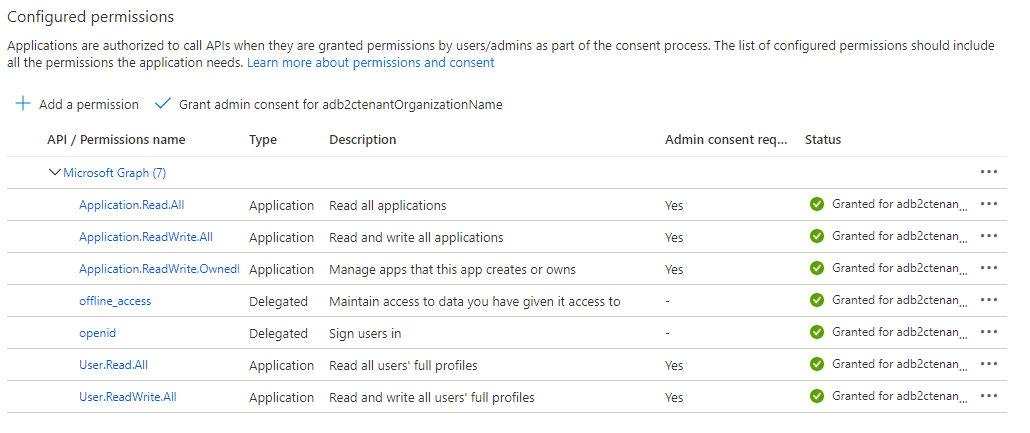Image resolution: width=1030 pixels, height=433 pixels.
Task: Open Learn more about permissions and consent link
Action: click(x=370, y=63)
